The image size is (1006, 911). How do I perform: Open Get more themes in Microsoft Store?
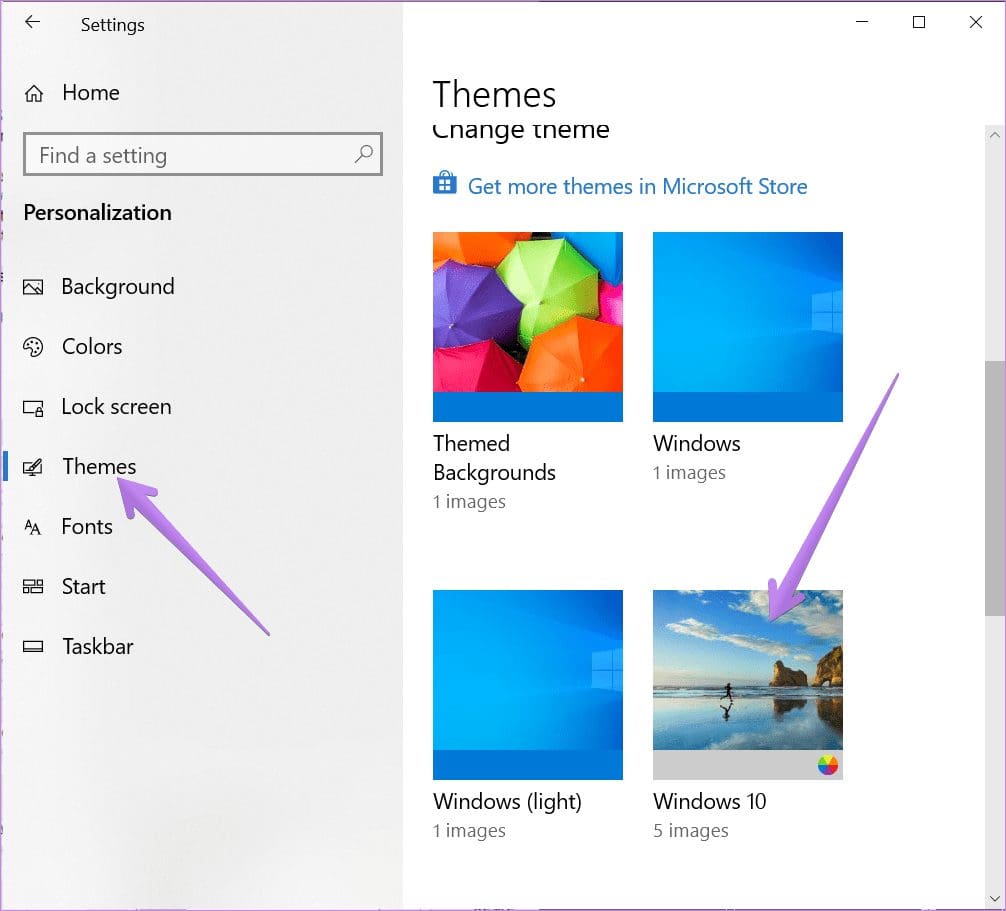[637, 186]
